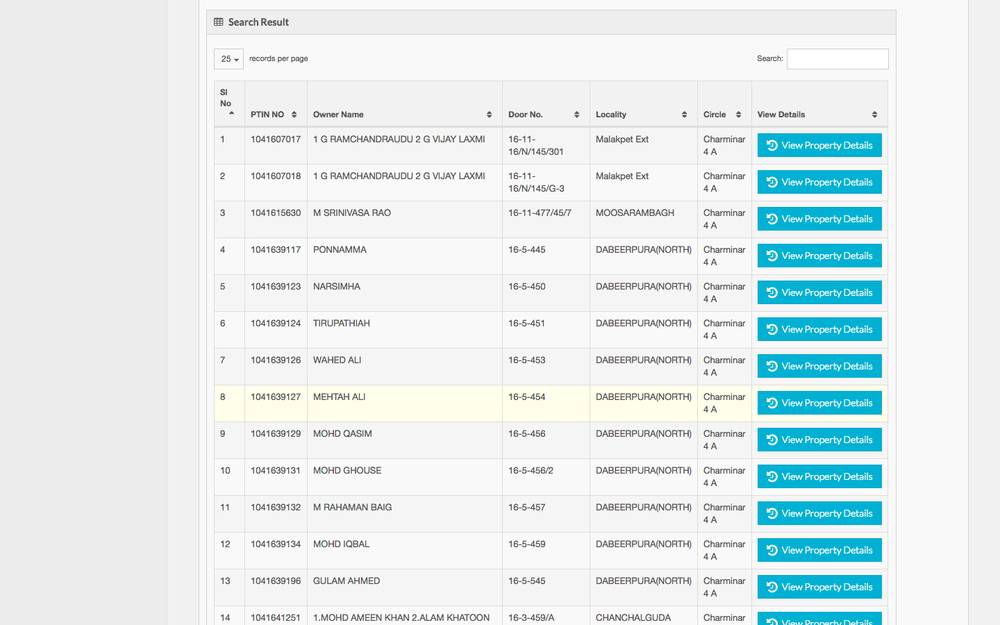
Task: Open property details for PONNAMMA
Action: tap(819, 256)
